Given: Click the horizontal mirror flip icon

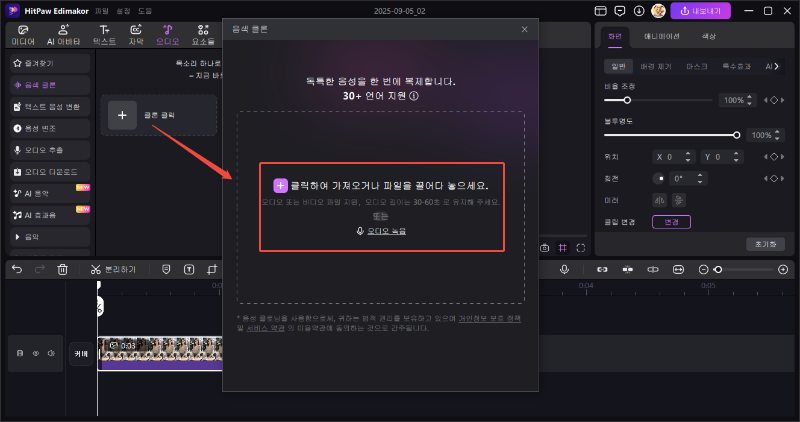Looking at the screenshot, I should pos(660,200).
